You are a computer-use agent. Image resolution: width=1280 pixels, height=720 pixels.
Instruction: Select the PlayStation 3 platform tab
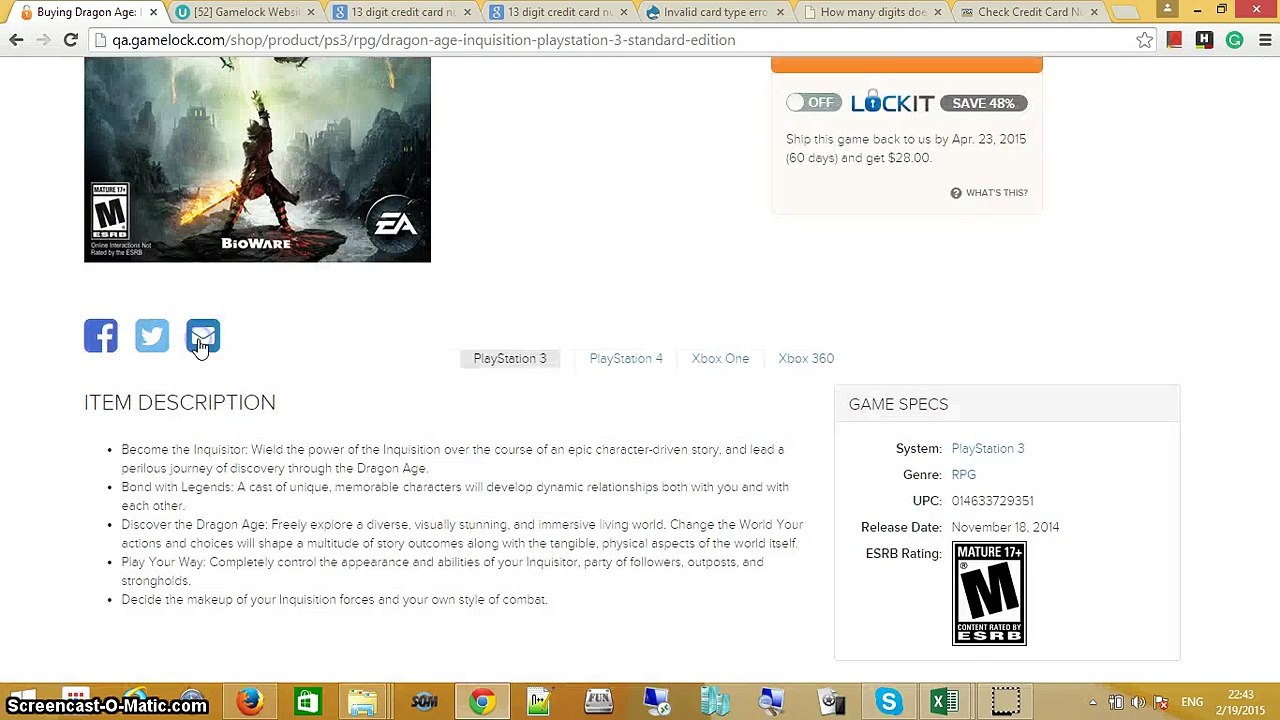coord(510,358)
